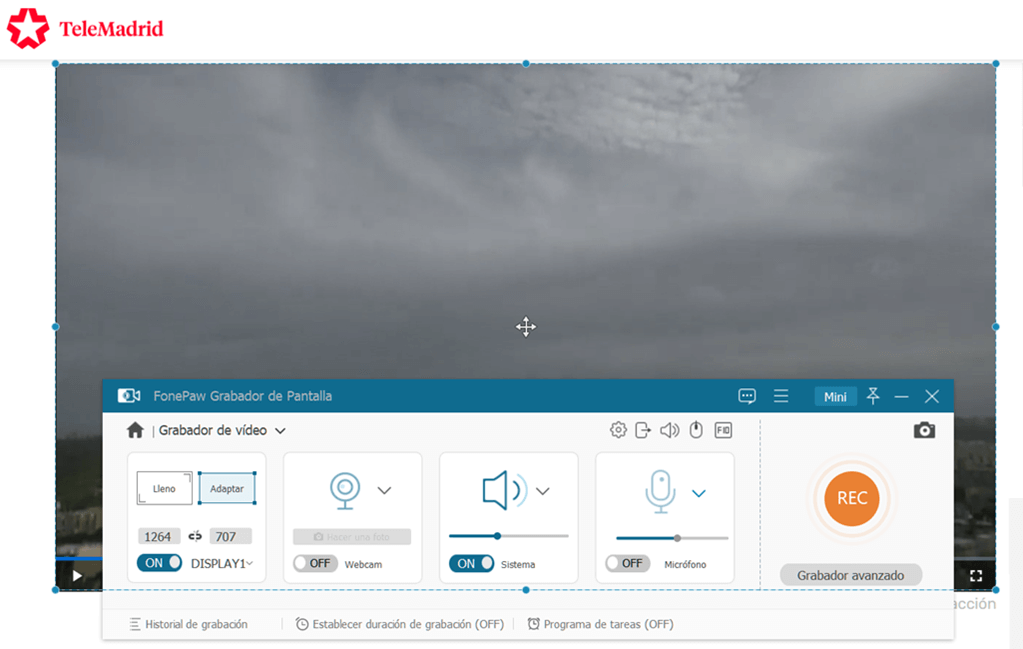
Task: Go to the FonePaw home screen
Action: pos(135,430)
